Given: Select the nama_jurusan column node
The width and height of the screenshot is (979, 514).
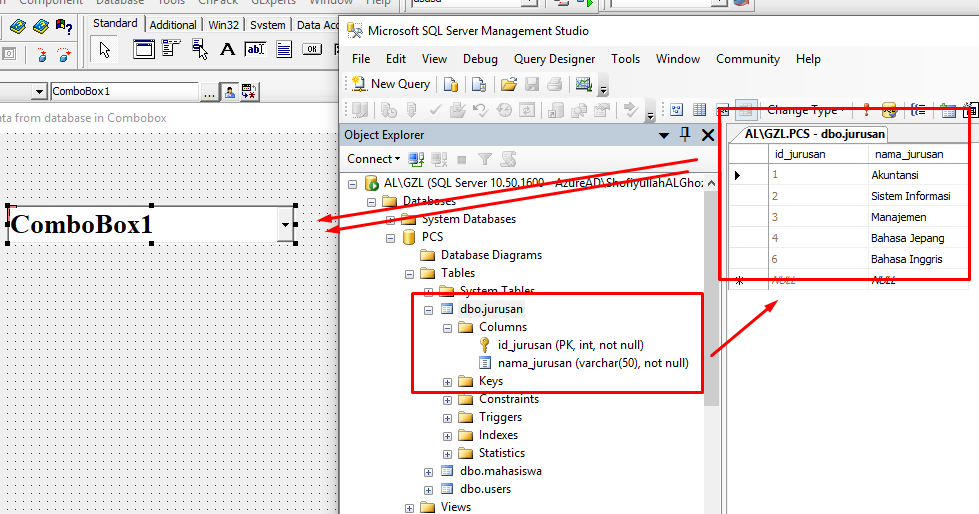Looking at the screenshot, I should (x=593, y=363).
